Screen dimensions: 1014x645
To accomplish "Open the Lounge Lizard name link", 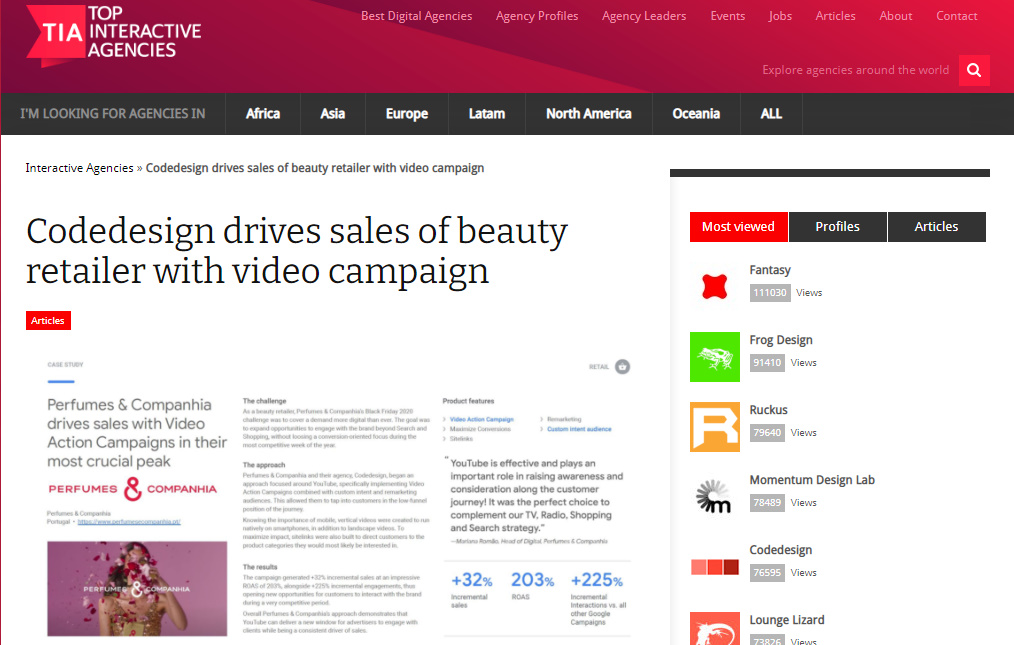I will 786,620.
